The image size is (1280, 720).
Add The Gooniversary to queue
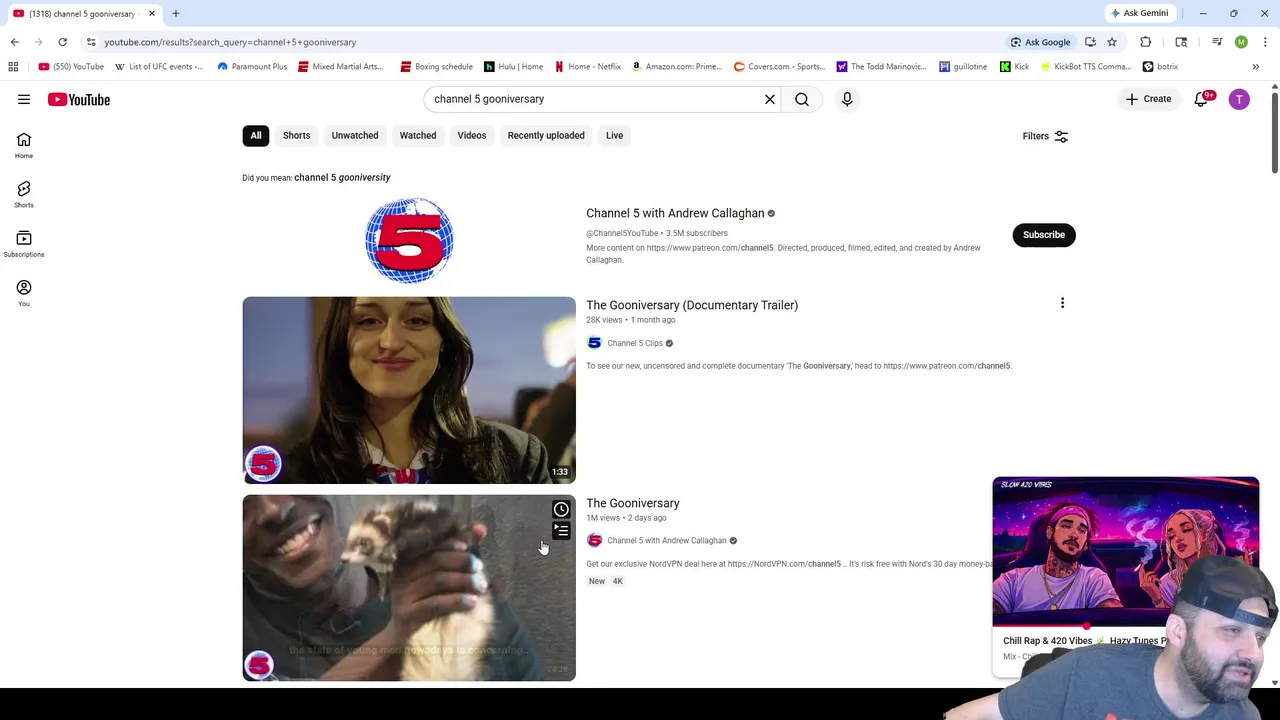pos(561,531)
